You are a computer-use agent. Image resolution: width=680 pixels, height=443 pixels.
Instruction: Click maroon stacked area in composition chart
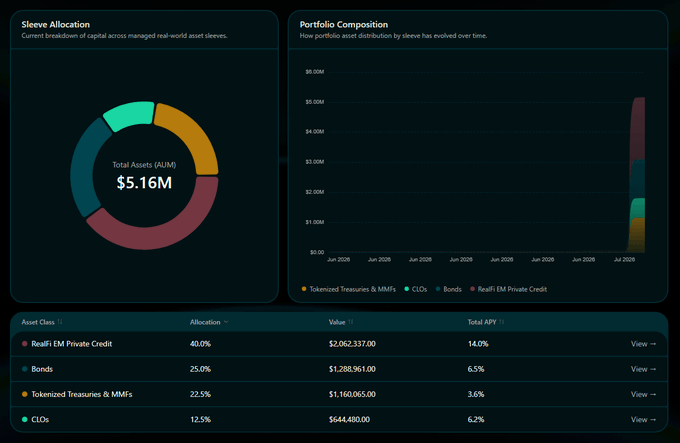(x=638, y=128)
